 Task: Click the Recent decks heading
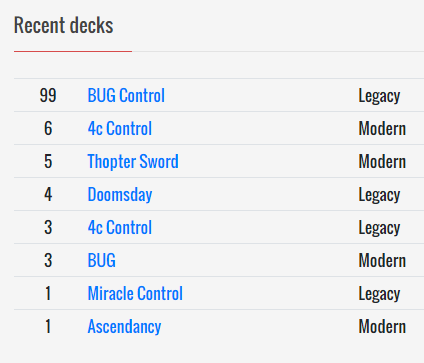(64, 25)
